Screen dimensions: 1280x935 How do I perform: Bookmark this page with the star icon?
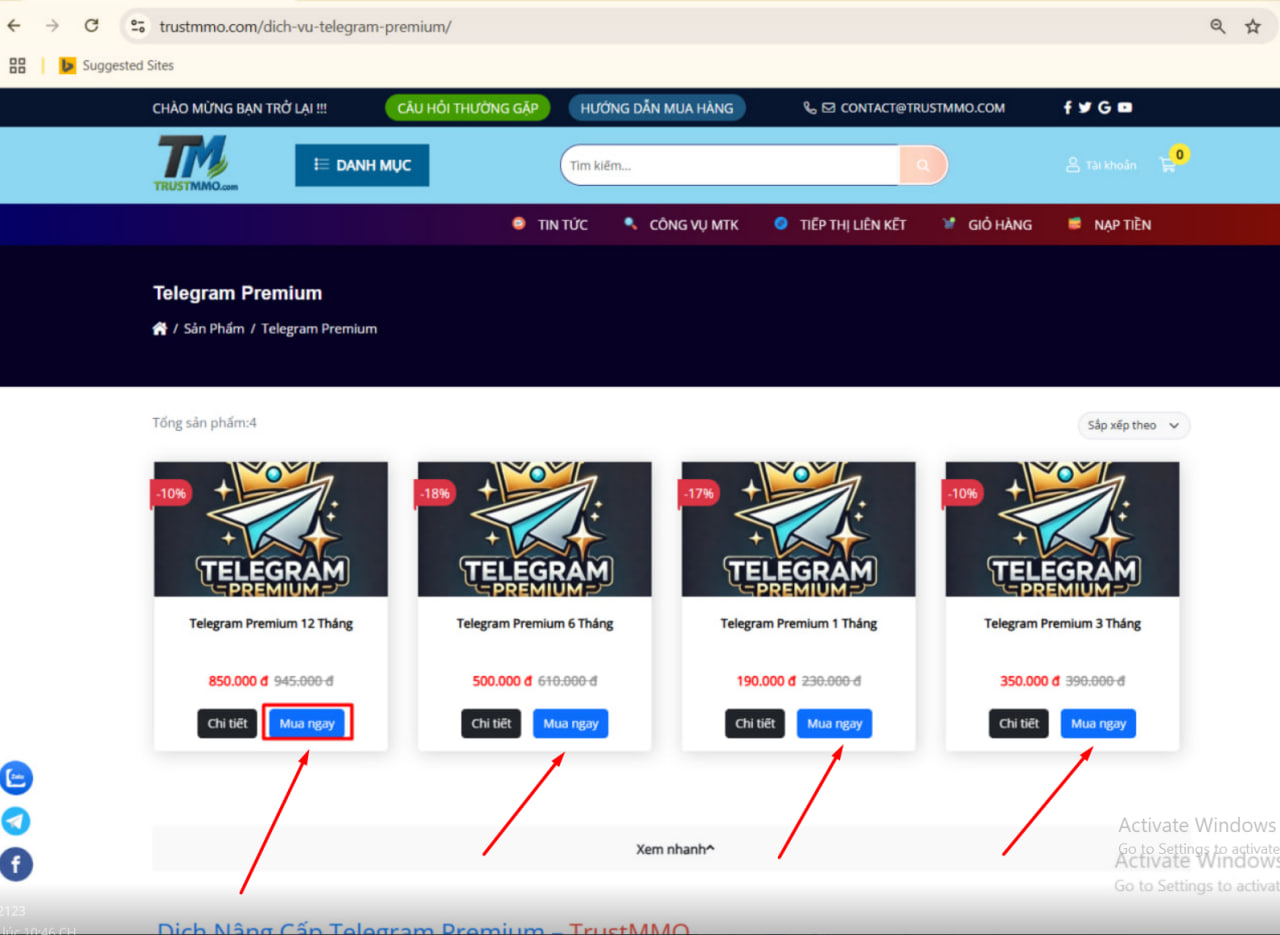point(1253,27)
